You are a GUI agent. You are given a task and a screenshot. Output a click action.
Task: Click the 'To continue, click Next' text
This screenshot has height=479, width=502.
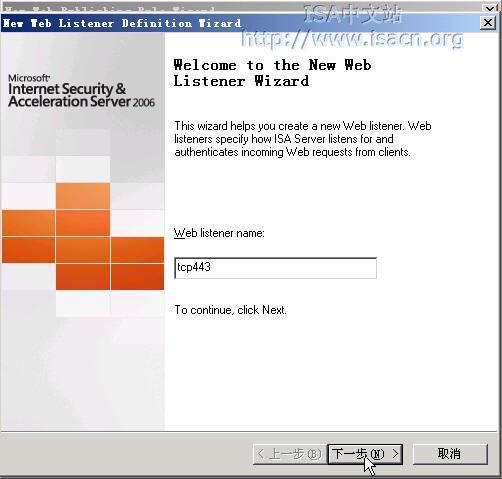click(x=230, y=310)
